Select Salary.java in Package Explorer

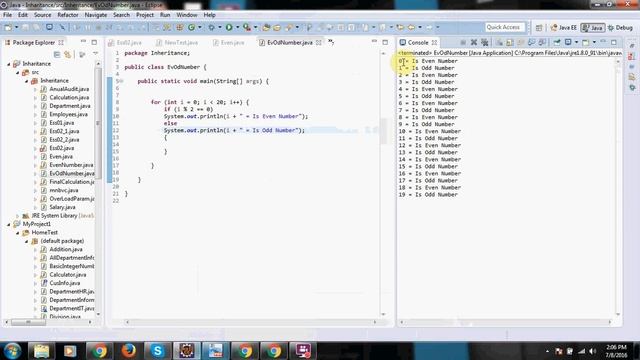coord(62,207)
